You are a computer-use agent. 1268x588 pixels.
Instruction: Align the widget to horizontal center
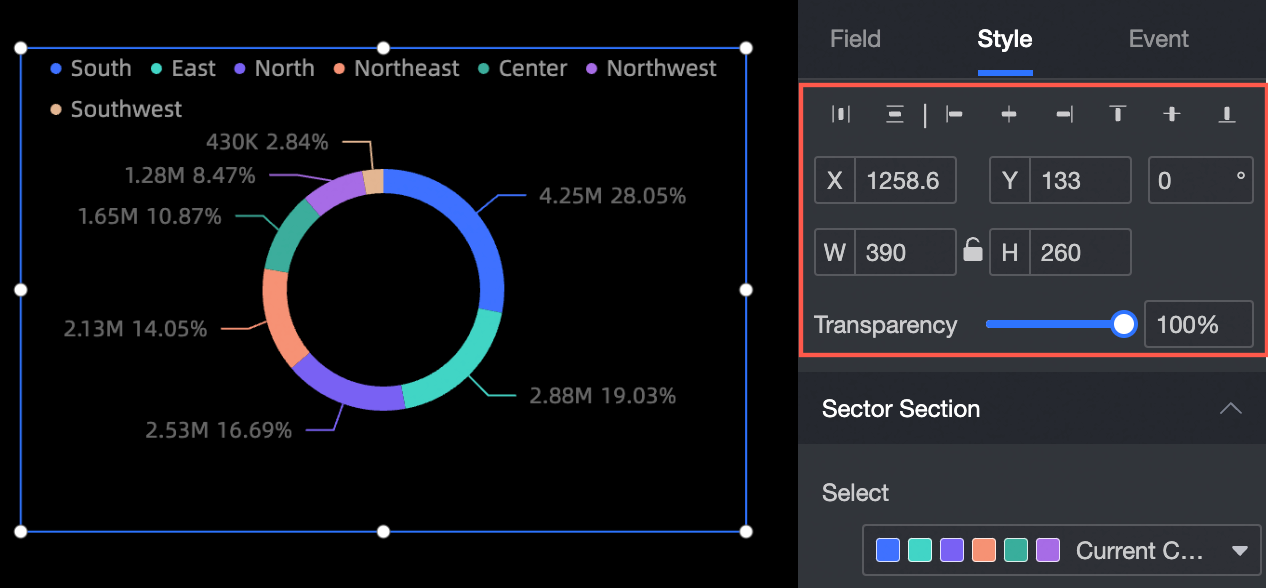tap(1009, 114)
